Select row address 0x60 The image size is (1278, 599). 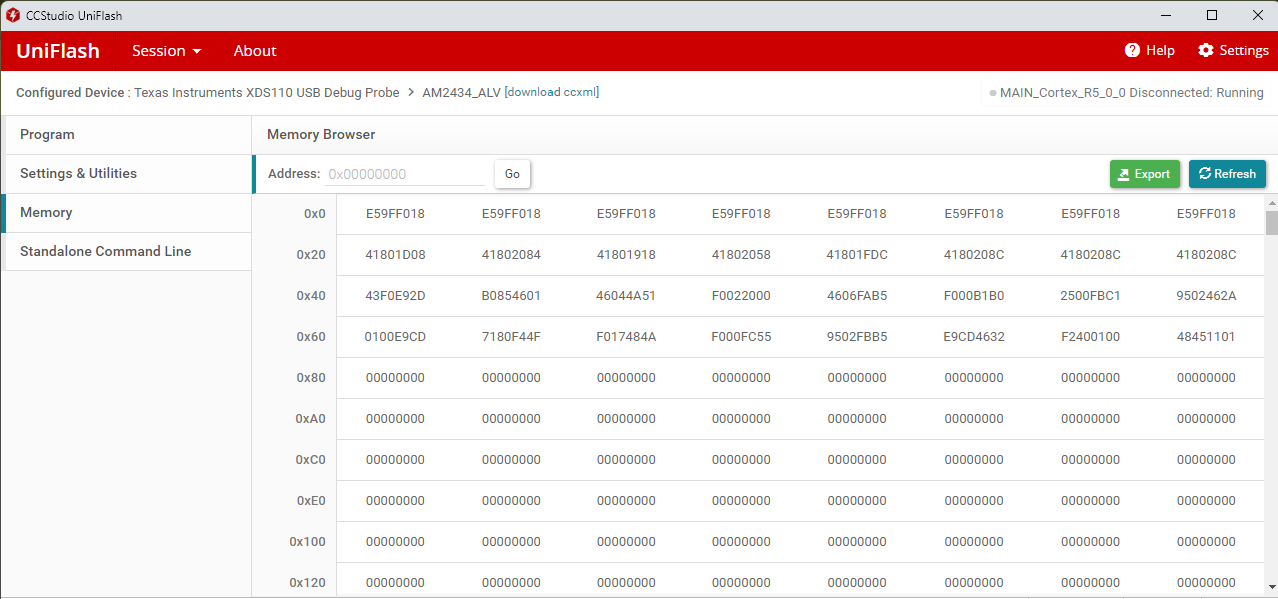pos(311,337)
